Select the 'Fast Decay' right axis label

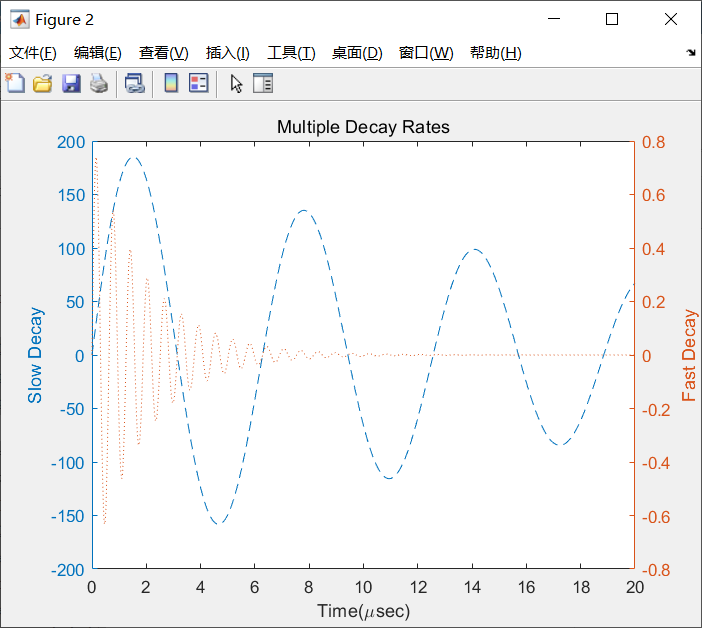(x=690, y=356)
